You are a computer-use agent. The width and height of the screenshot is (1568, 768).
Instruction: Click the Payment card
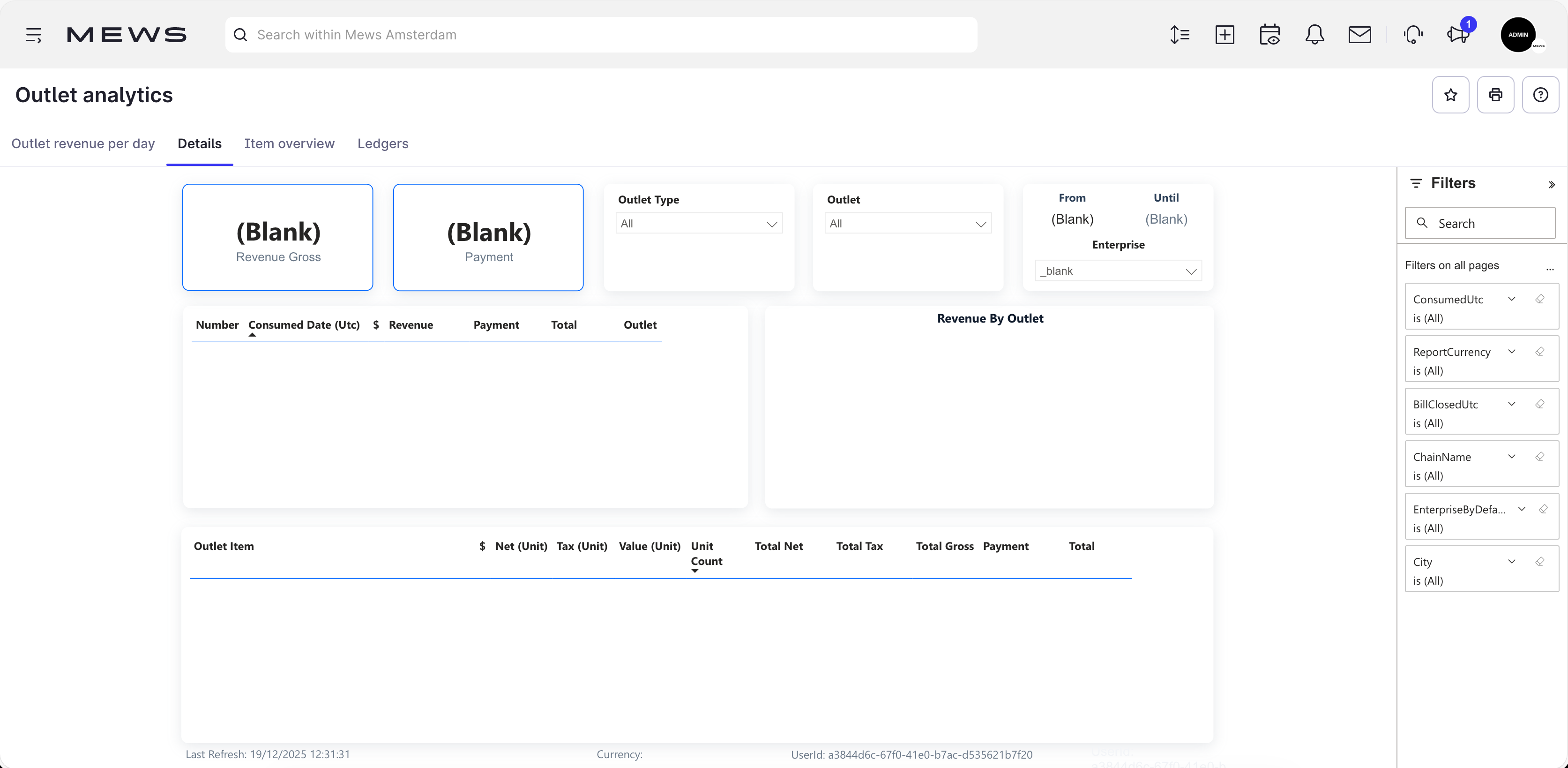pos(488,238)
